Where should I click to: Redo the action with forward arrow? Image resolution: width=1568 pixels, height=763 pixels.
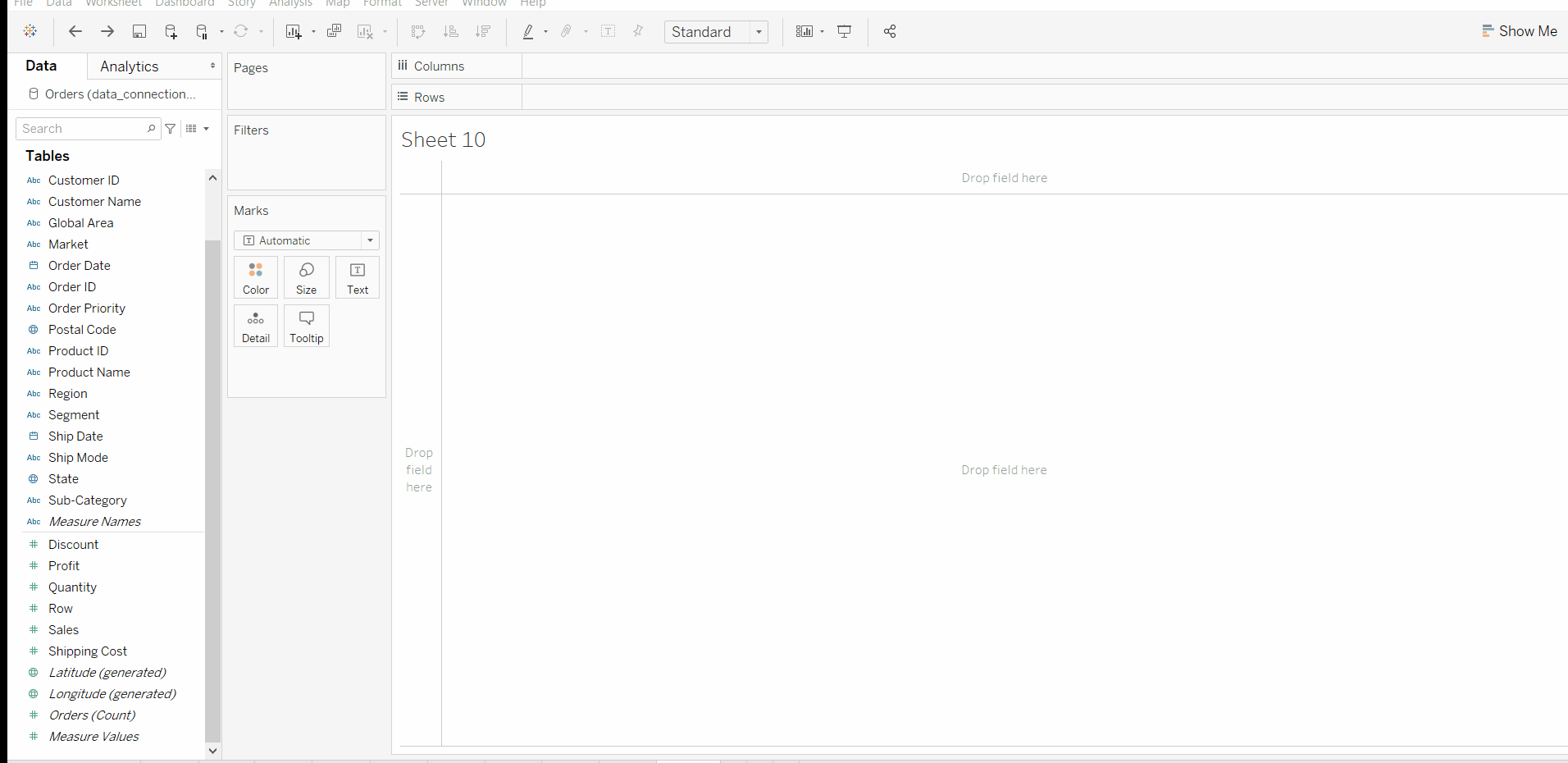click(x=107, y=31)
